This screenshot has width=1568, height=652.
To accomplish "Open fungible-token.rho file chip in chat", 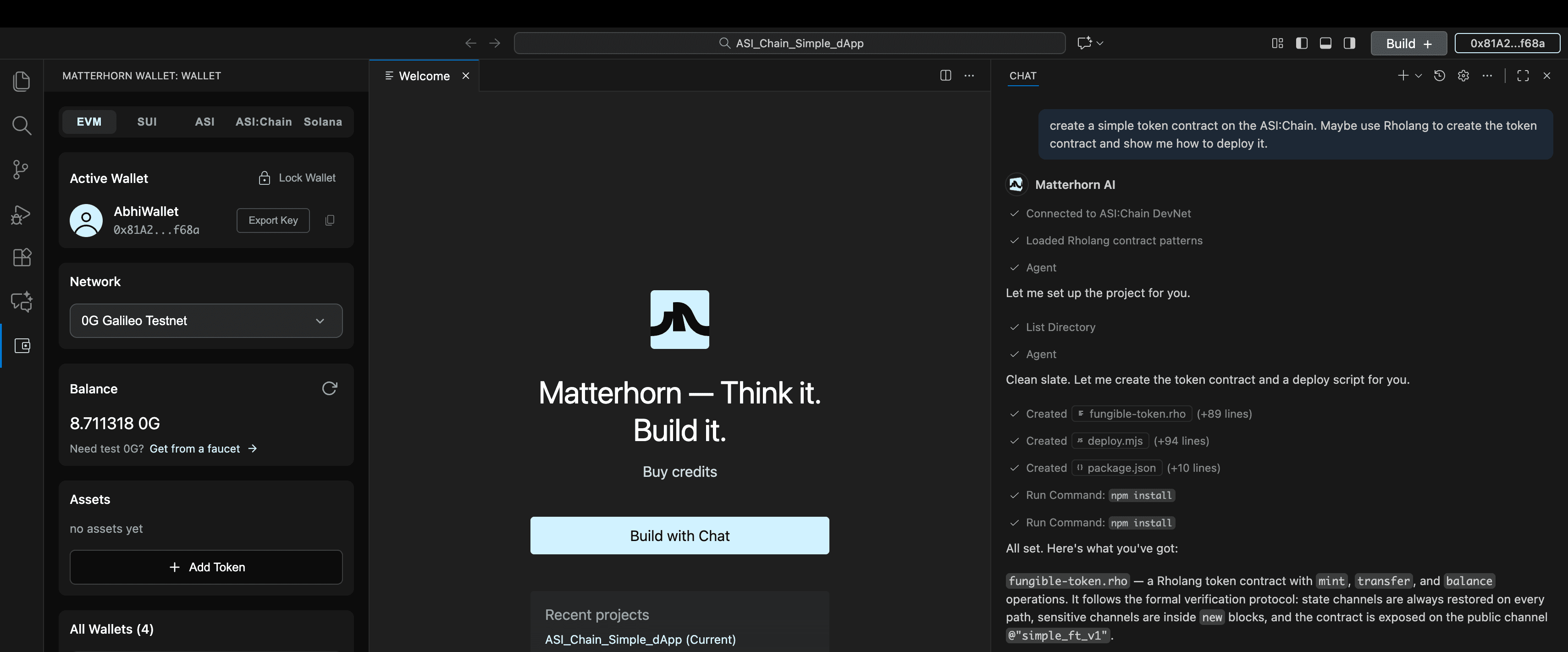I will click(x=1132, y=414).
